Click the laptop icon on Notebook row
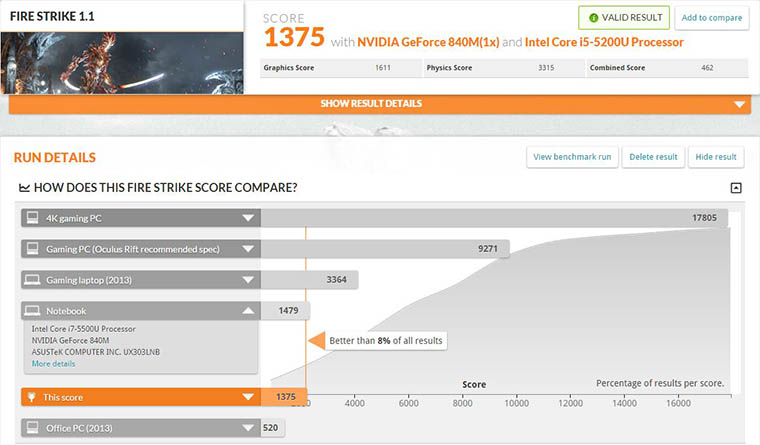760x445 pixels. point(32,310)
